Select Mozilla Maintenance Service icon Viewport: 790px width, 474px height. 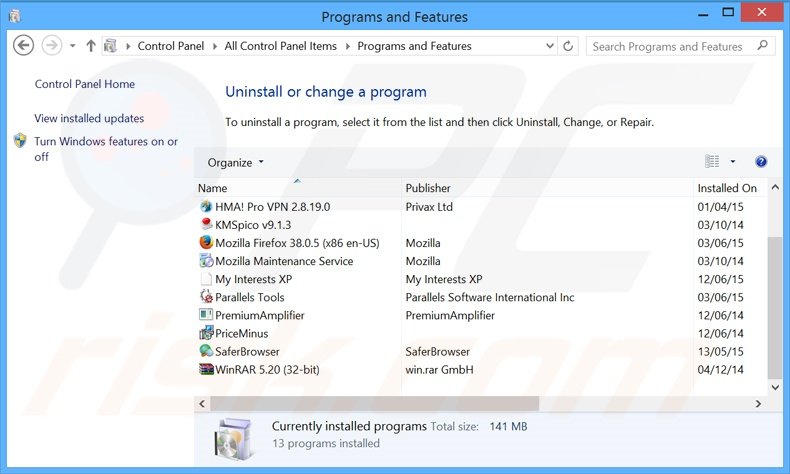206,260
